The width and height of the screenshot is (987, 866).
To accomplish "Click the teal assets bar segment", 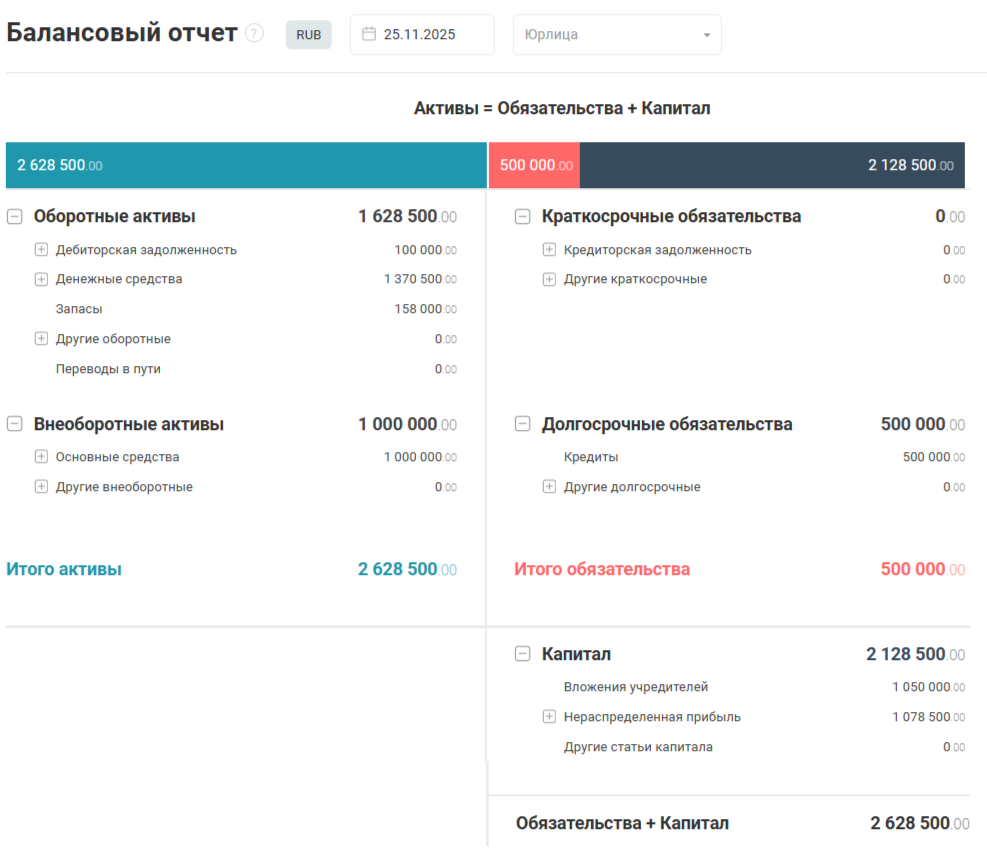I will point(246,165).
